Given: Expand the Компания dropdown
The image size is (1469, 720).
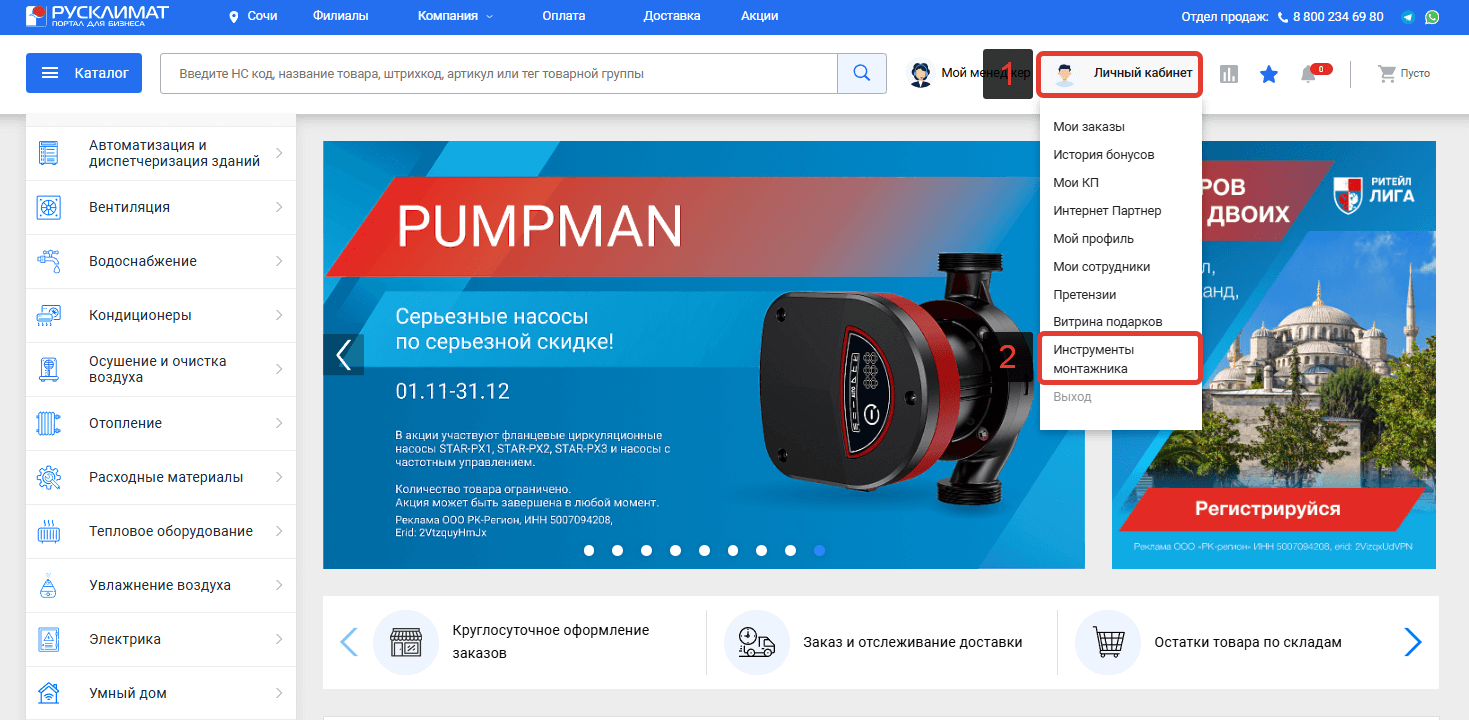Looking at the screenshot, I should (x=455, y=16).
